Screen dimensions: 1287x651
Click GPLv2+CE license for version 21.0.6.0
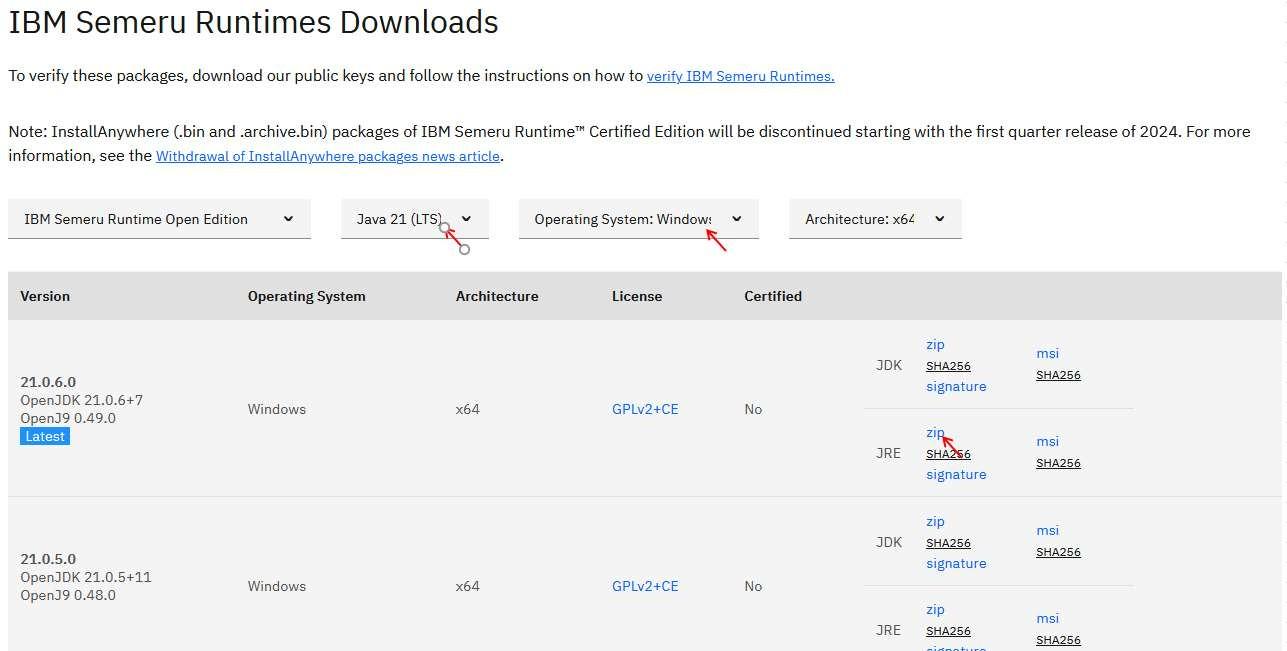pos(645,409)
